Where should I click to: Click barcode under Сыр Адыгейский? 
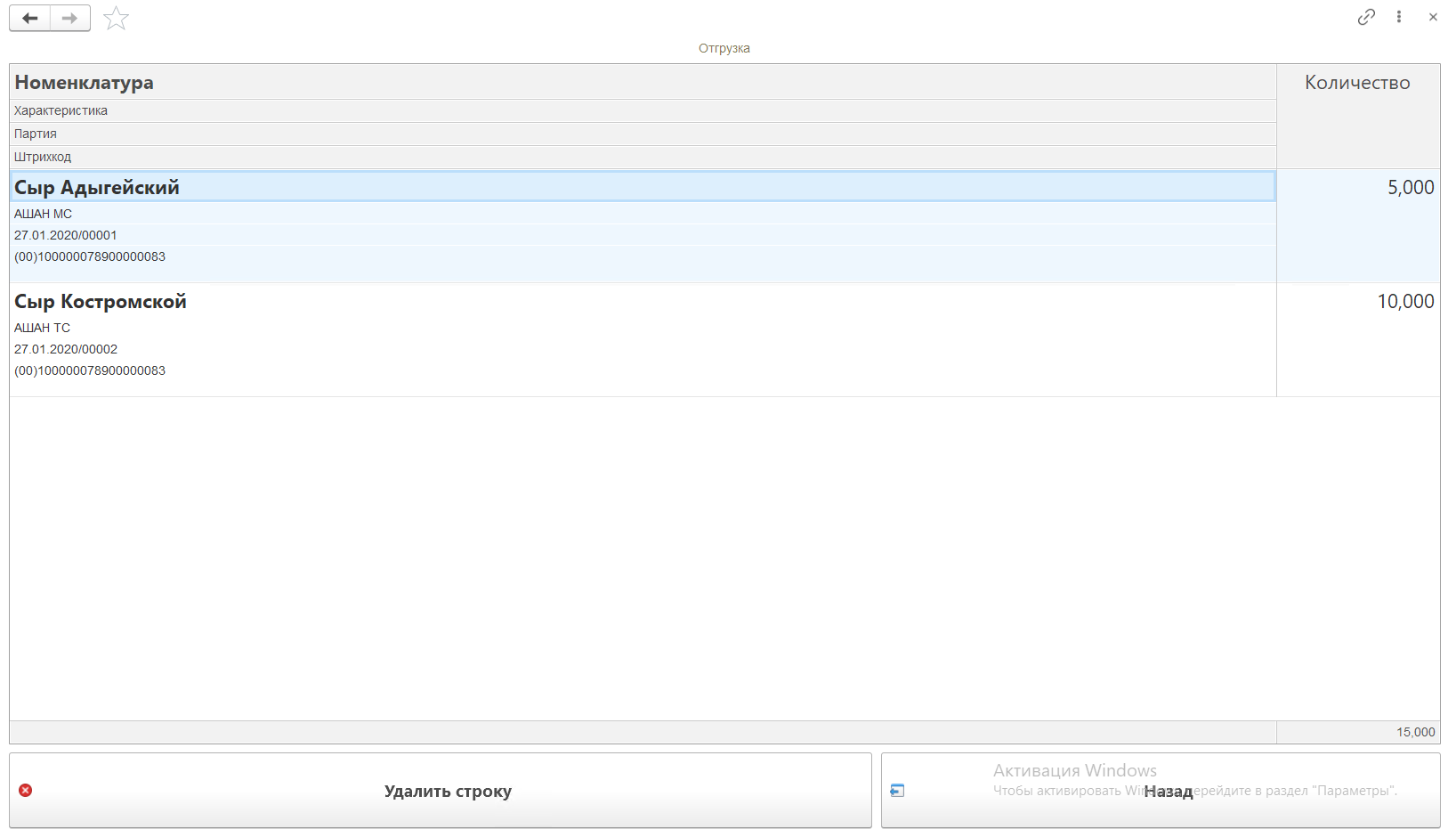click(90, 256)
